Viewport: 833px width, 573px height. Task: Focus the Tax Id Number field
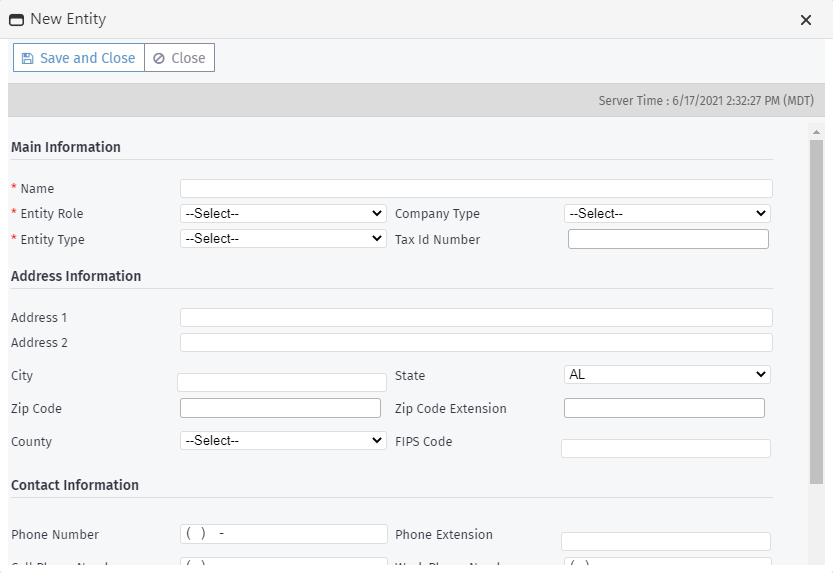click(668, 239)
